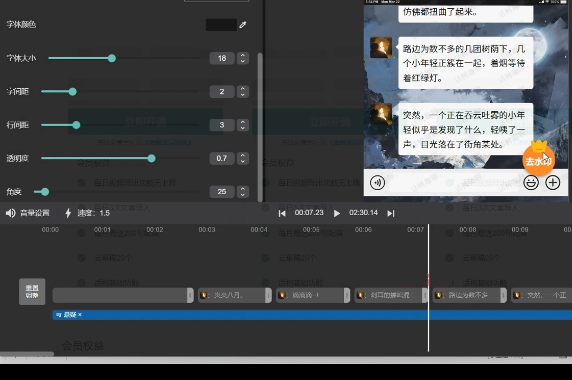Click the orange remove watermark badge
The width and height of the screenshot is (572, 380).
click(538, 158)
